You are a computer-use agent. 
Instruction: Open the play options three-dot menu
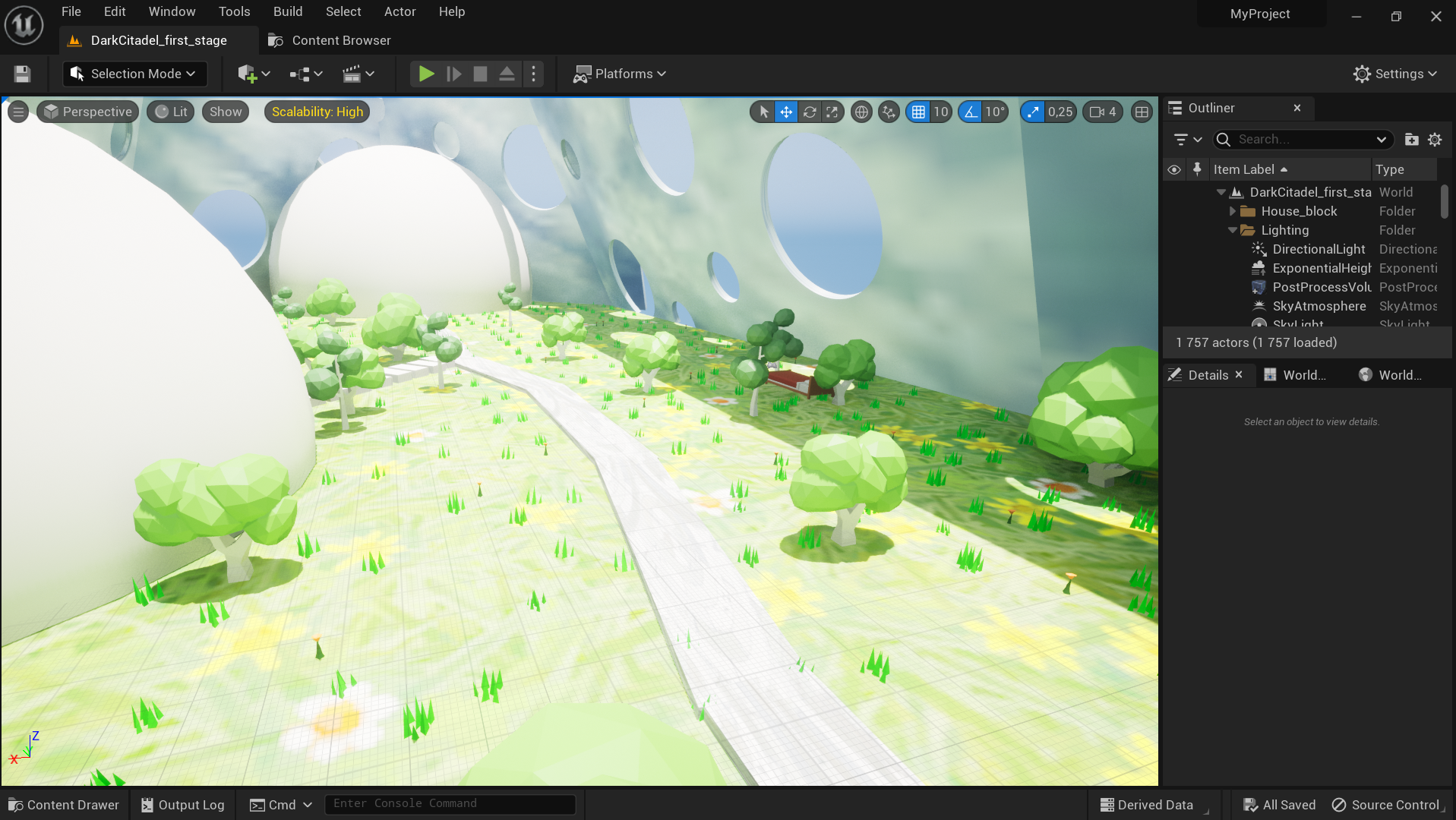tap(533, 74)
